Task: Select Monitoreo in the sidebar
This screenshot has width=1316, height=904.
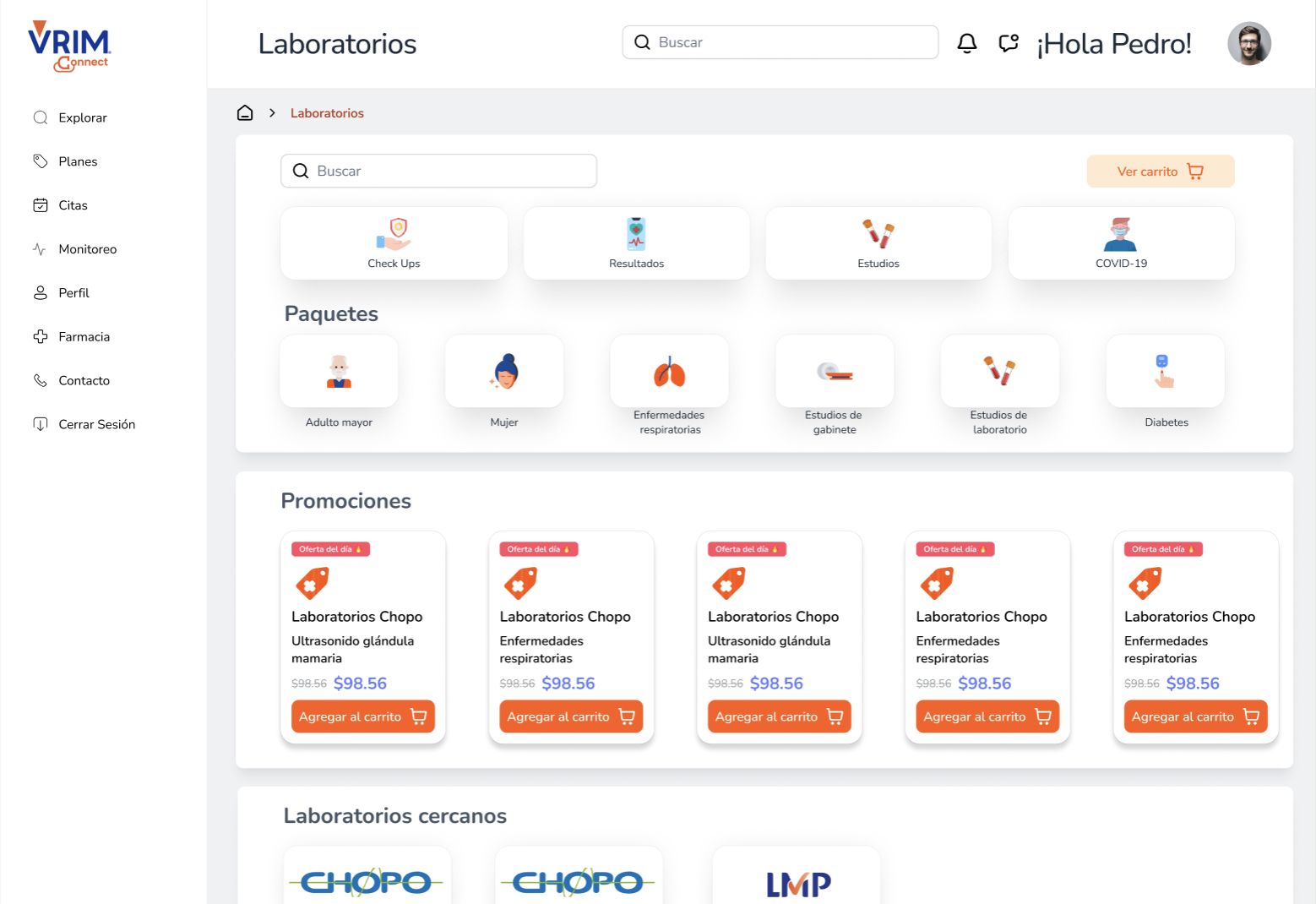Action: pos(87,249)
